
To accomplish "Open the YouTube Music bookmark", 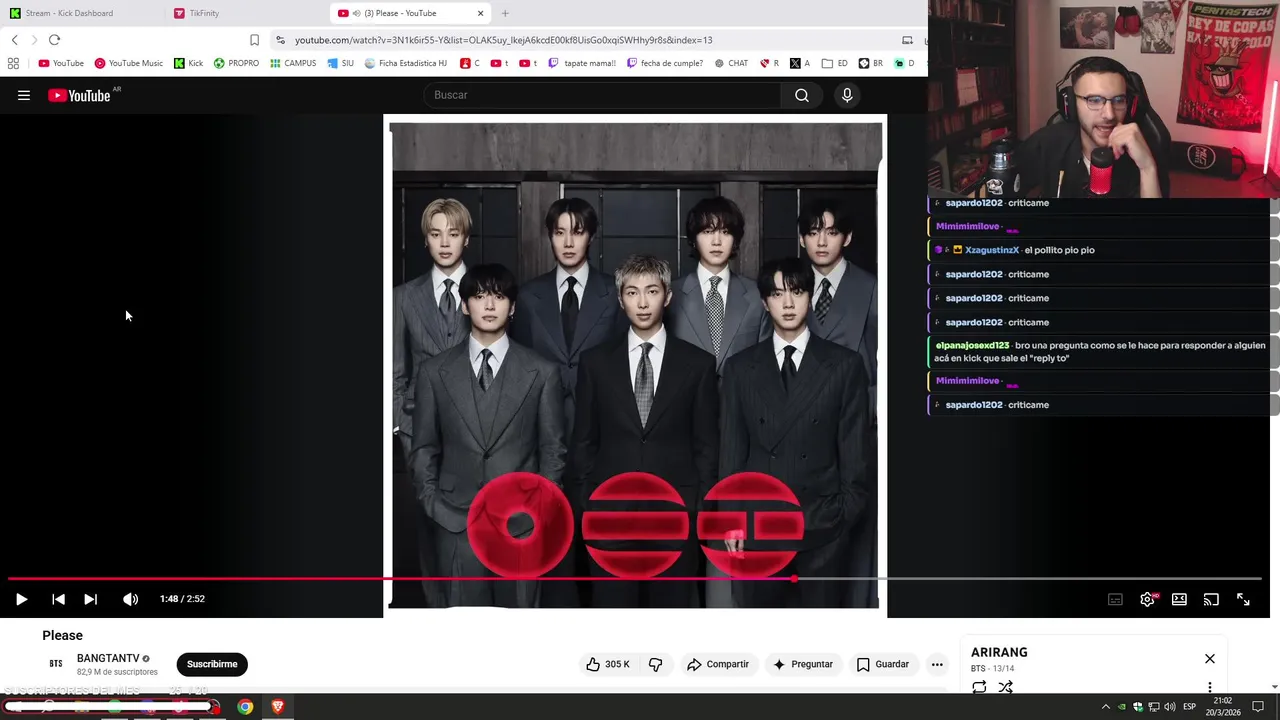I will pos(129,63).
